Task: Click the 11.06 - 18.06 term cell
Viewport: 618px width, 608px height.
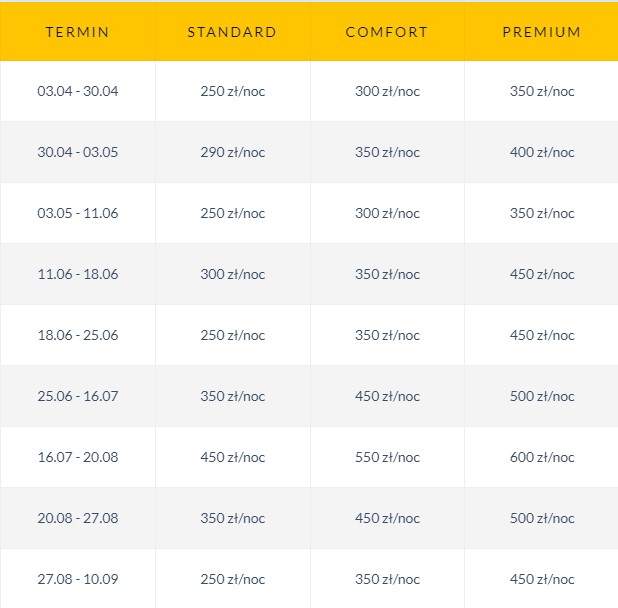Action: [78, 274]
